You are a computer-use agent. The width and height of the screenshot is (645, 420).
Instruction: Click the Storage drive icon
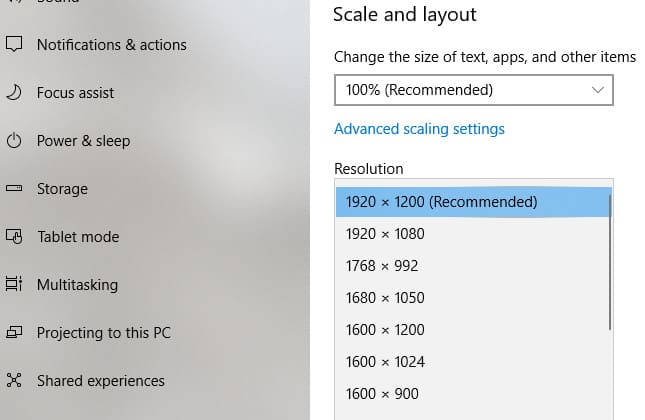(14, 188)
